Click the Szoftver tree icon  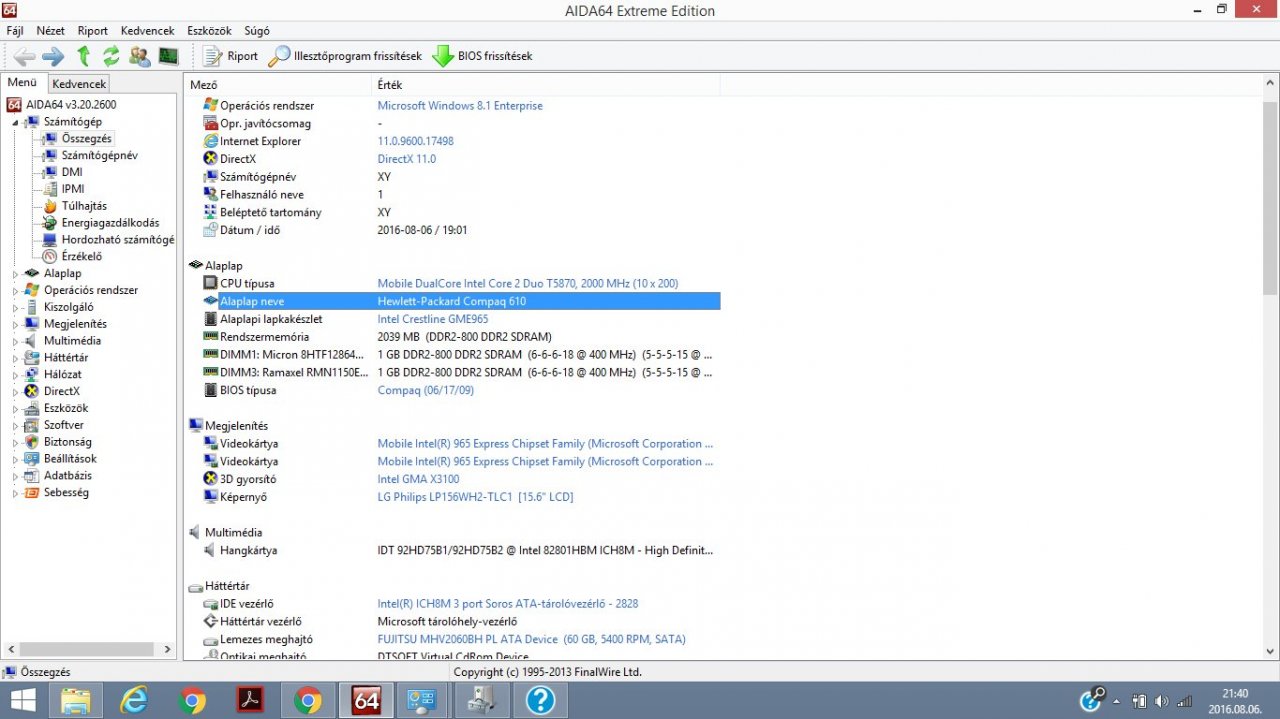[32, 425]
